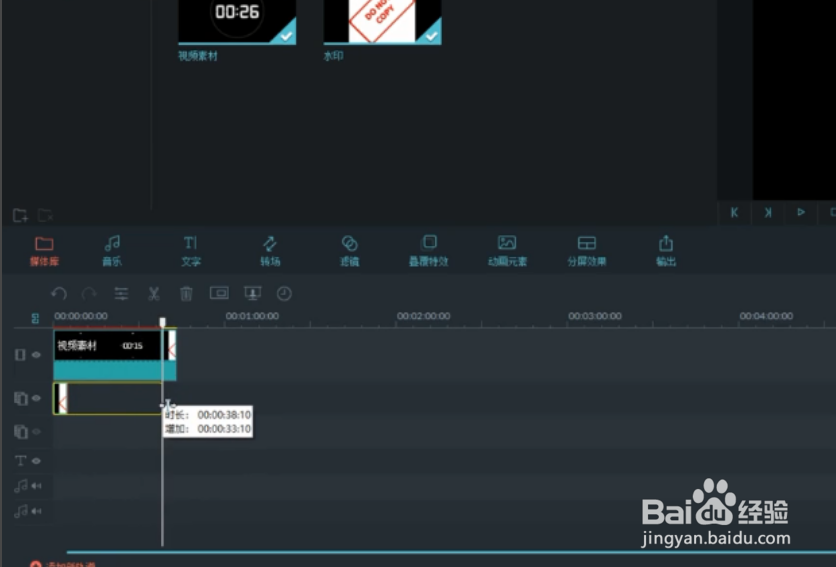836x567 pixels.
Task: Click the main video track film icon
Action: click(20, 355)
